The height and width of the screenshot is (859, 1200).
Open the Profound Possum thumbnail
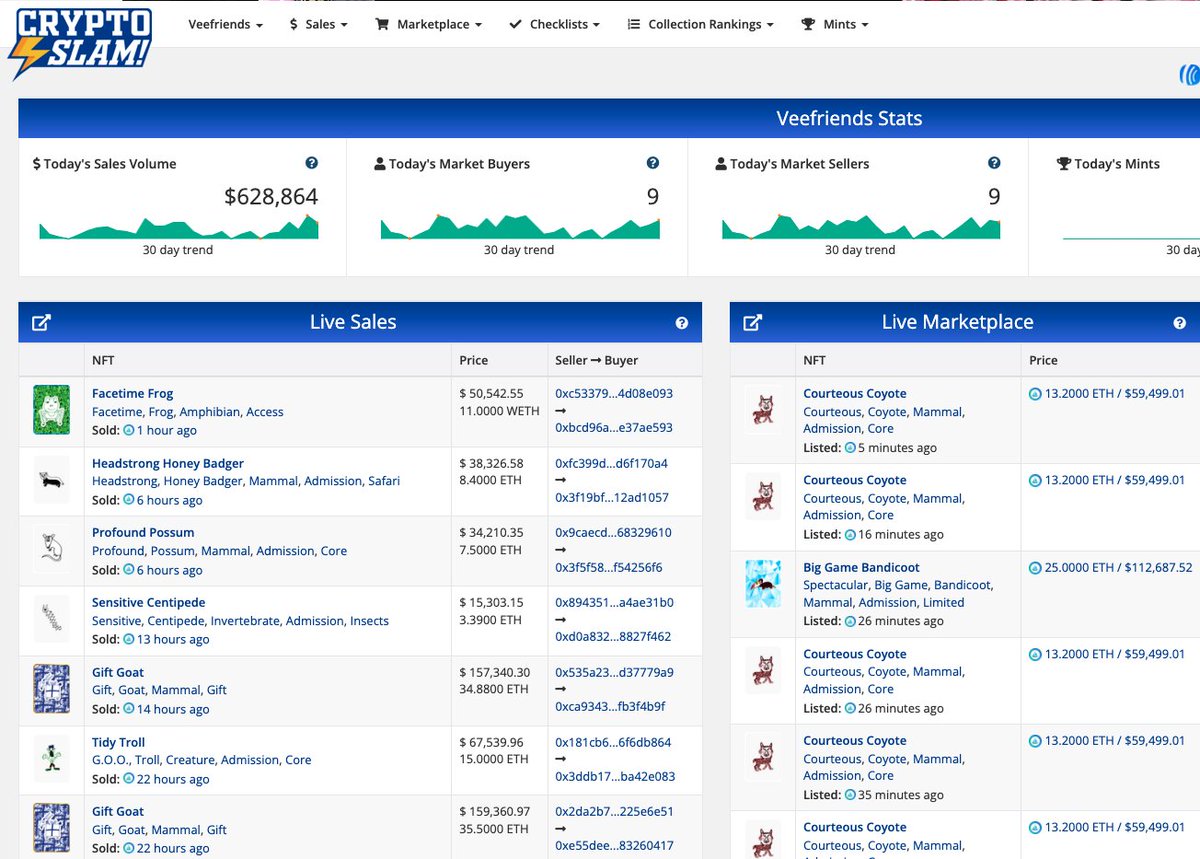(51, 549)
